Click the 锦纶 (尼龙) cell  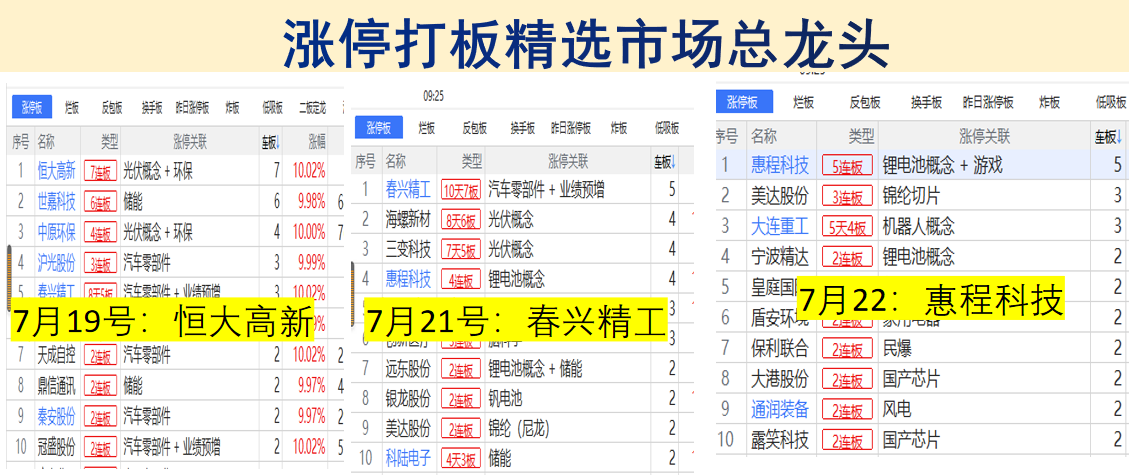click(518, 430)
